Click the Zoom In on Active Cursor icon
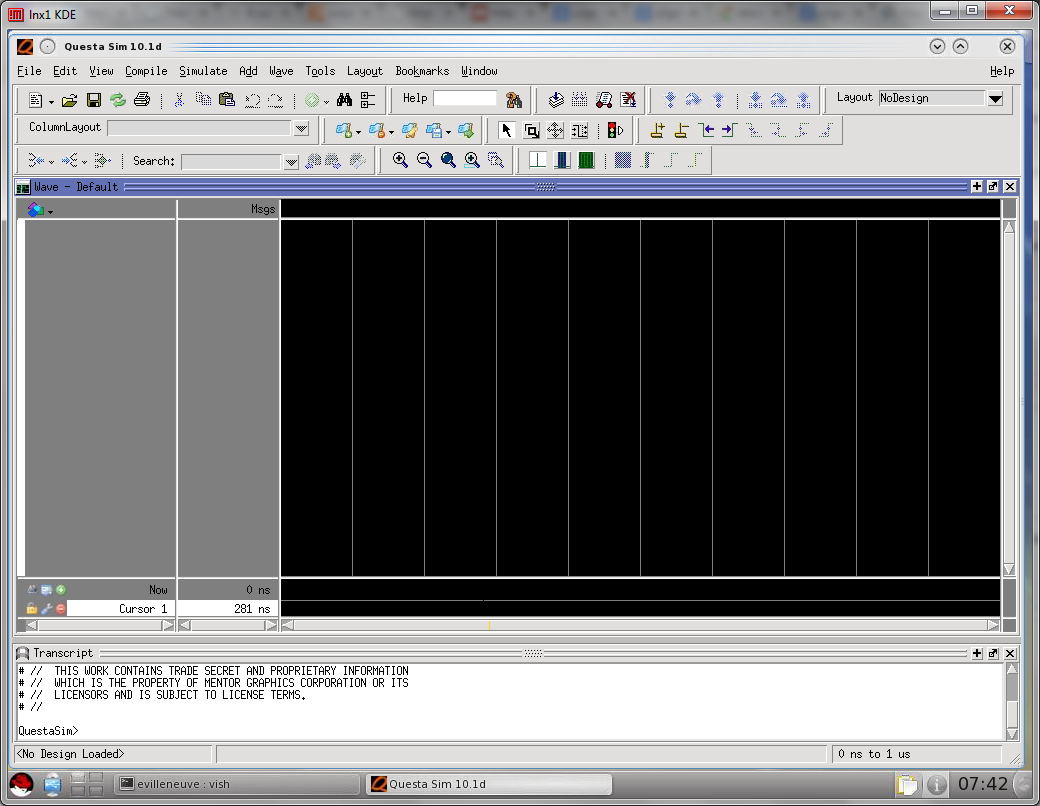The width and height of the screenshot is (1040, 806). 472,160
